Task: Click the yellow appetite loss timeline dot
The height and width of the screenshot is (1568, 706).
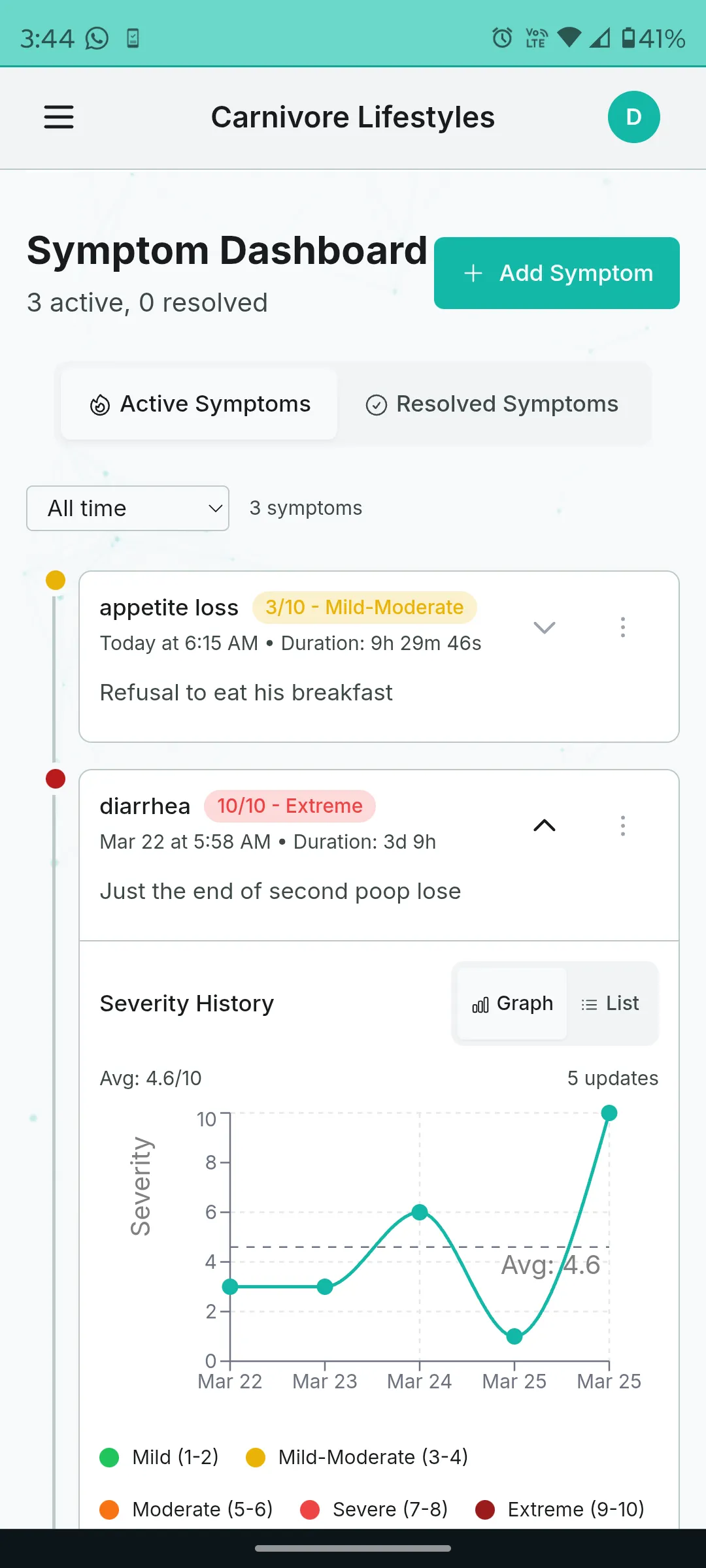Action: tap(56, 580)
